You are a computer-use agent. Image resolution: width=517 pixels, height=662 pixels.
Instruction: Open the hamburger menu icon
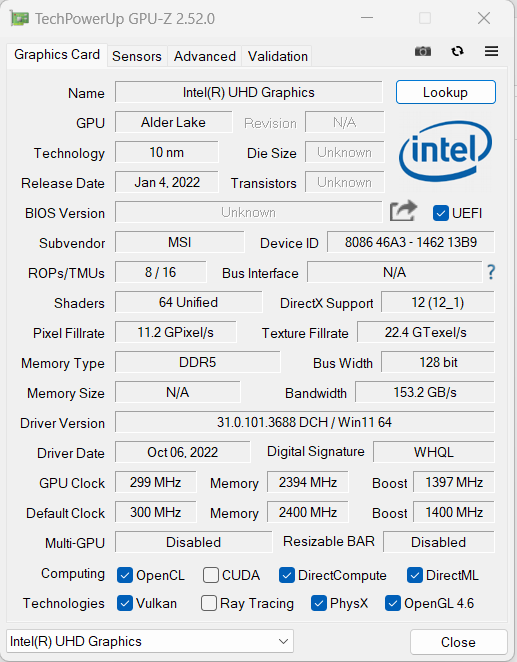point(491,52)
